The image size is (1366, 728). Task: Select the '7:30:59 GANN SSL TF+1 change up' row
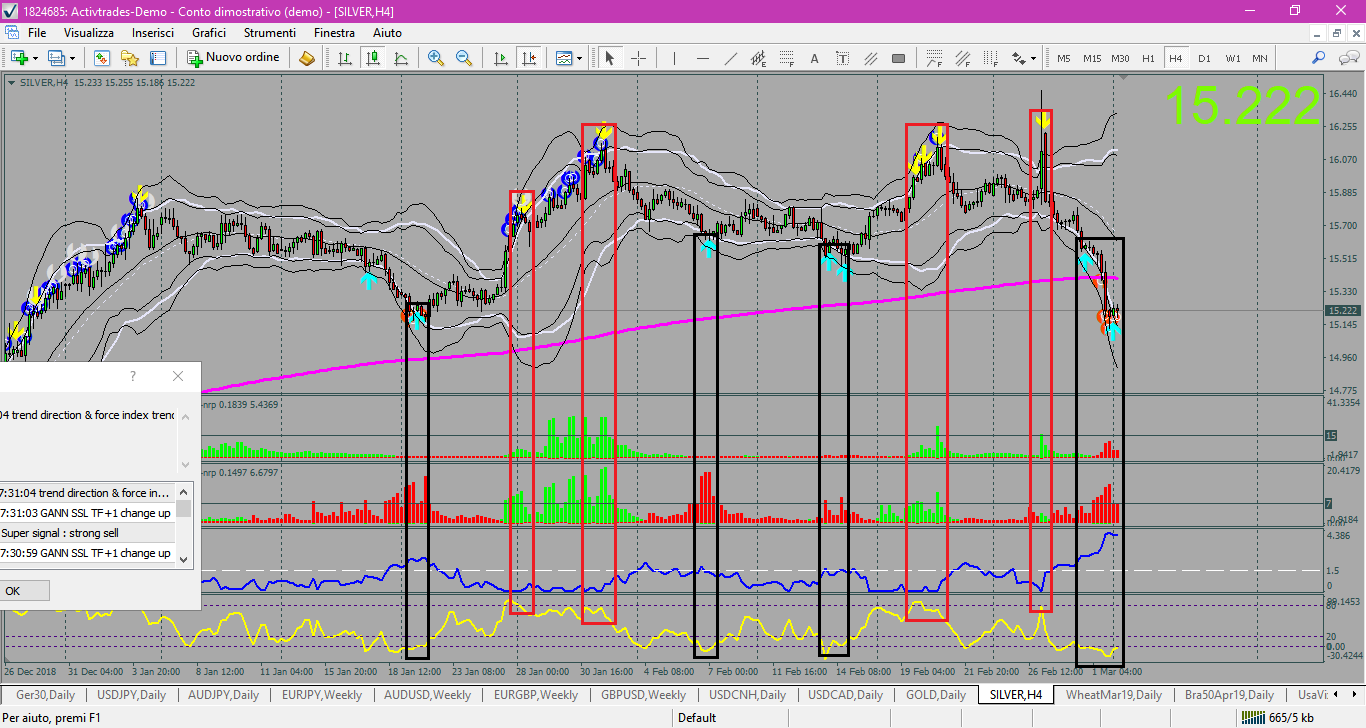[x=88, y=553]
